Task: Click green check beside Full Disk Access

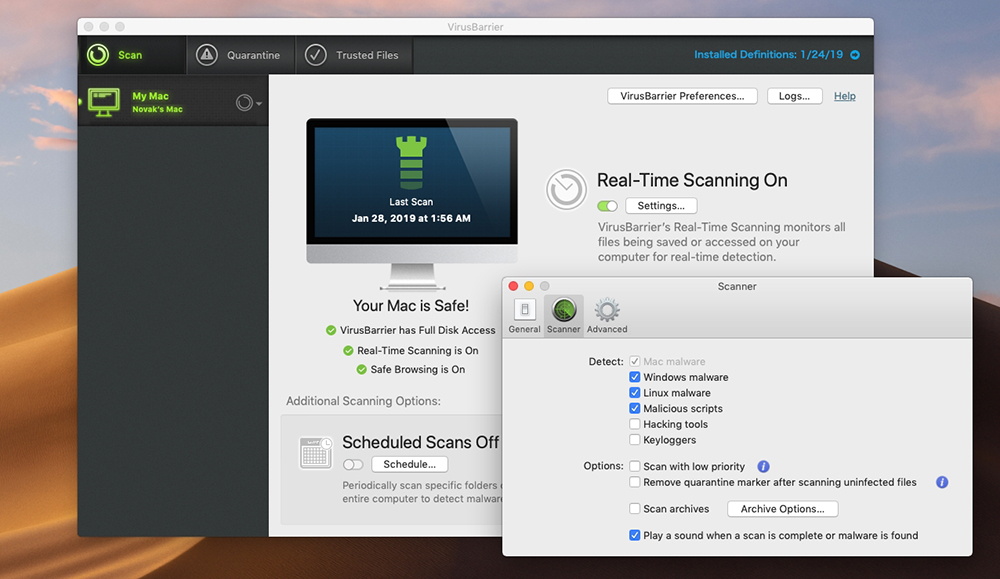Action: pyautogui.click(x=331, y=330)
